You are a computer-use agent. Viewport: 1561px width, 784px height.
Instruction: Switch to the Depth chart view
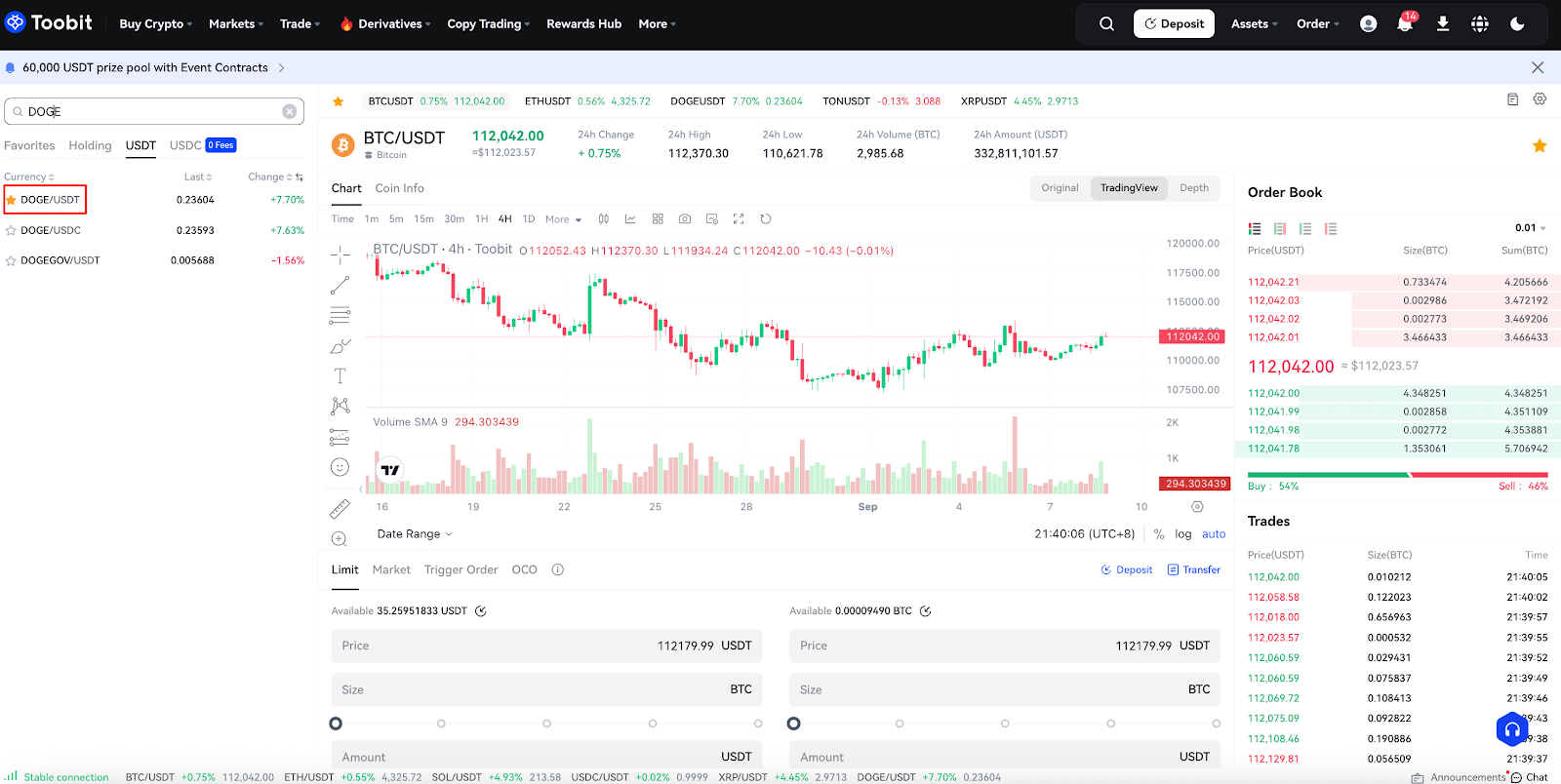[1194, 188]
